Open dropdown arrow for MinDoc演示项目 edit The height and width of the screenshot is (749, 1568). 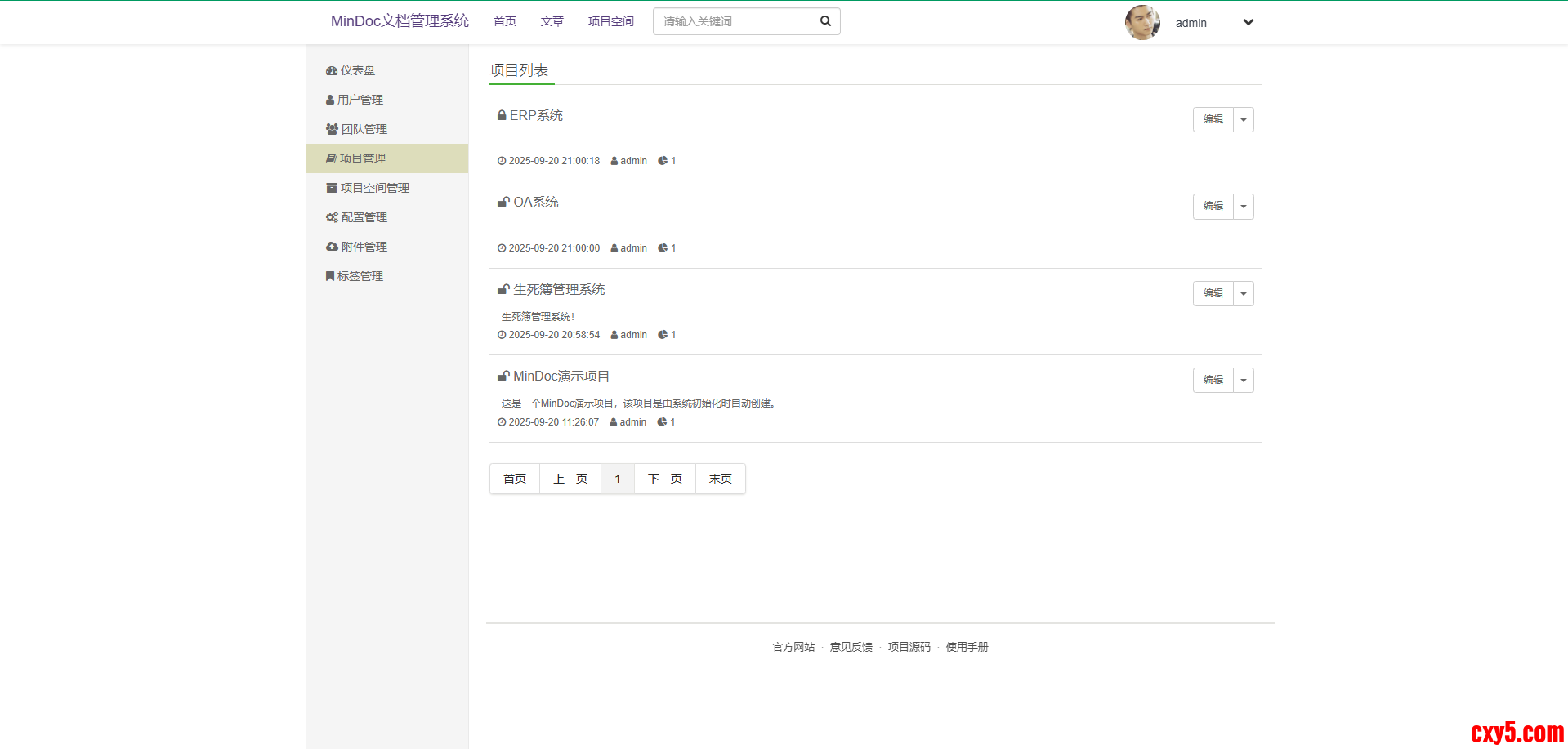(1243, 381)
